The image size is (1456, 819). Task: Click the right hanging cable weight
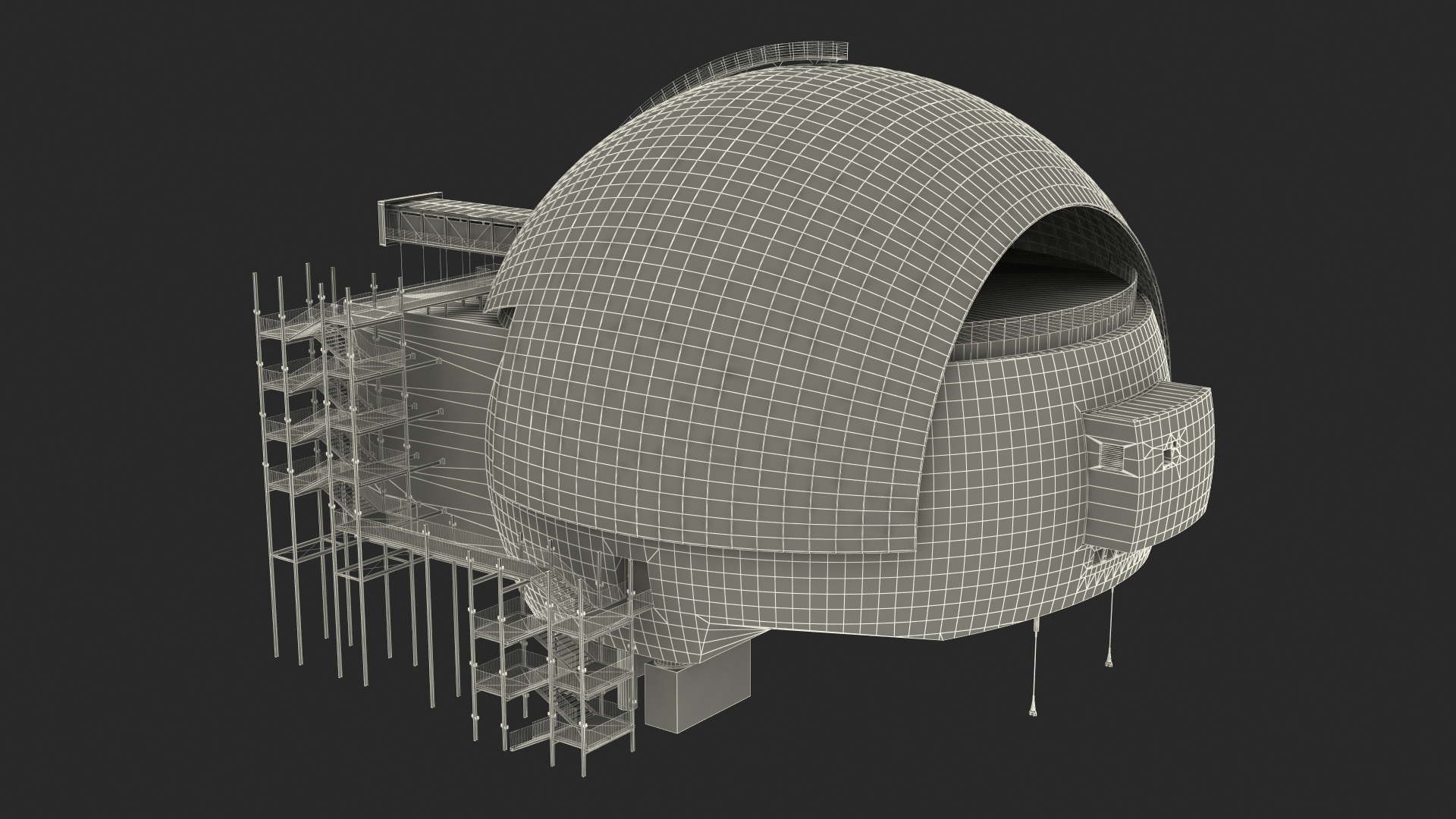1109,663
